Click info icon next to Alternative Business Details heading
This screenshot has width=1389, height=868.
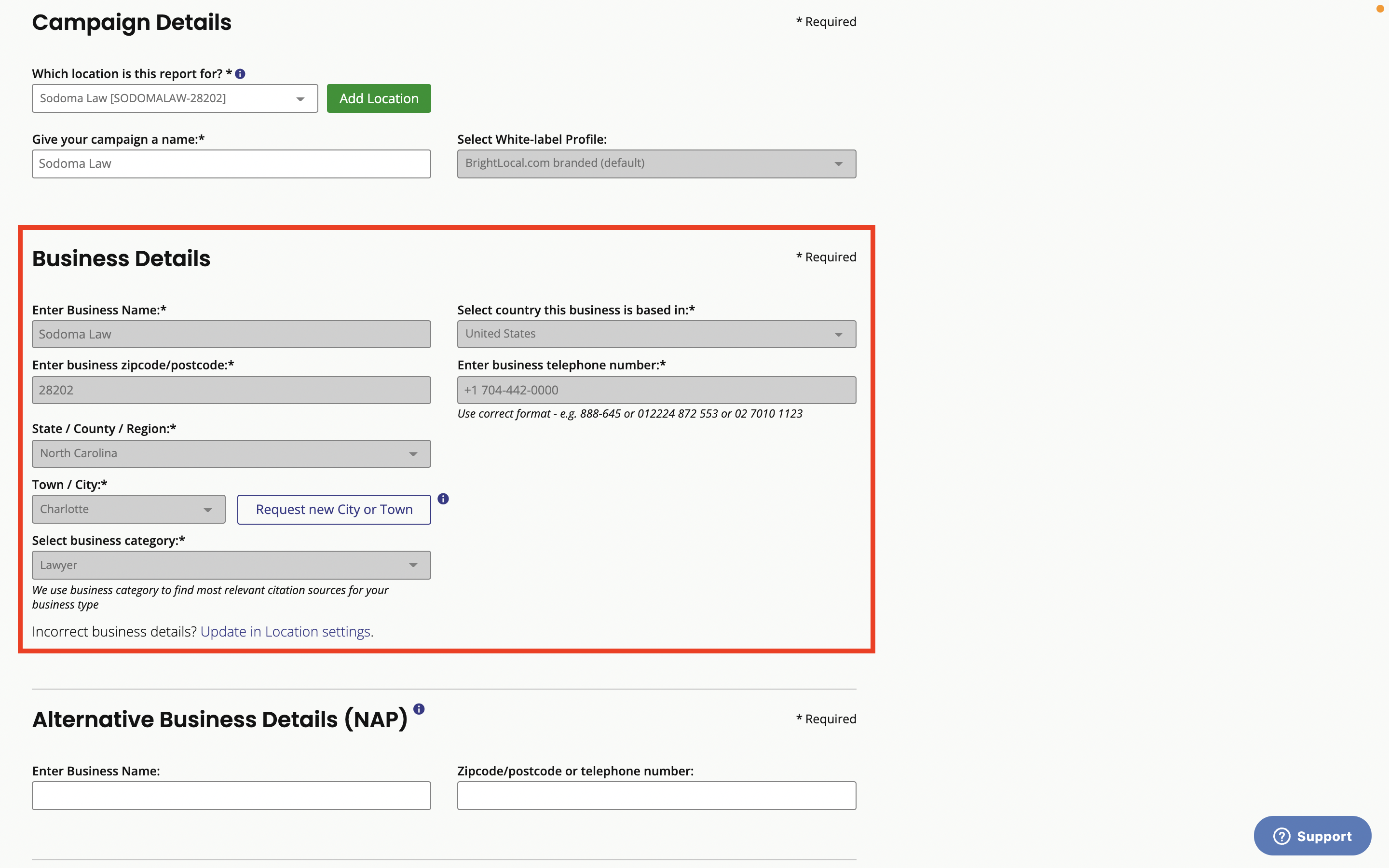pos(419,709)
